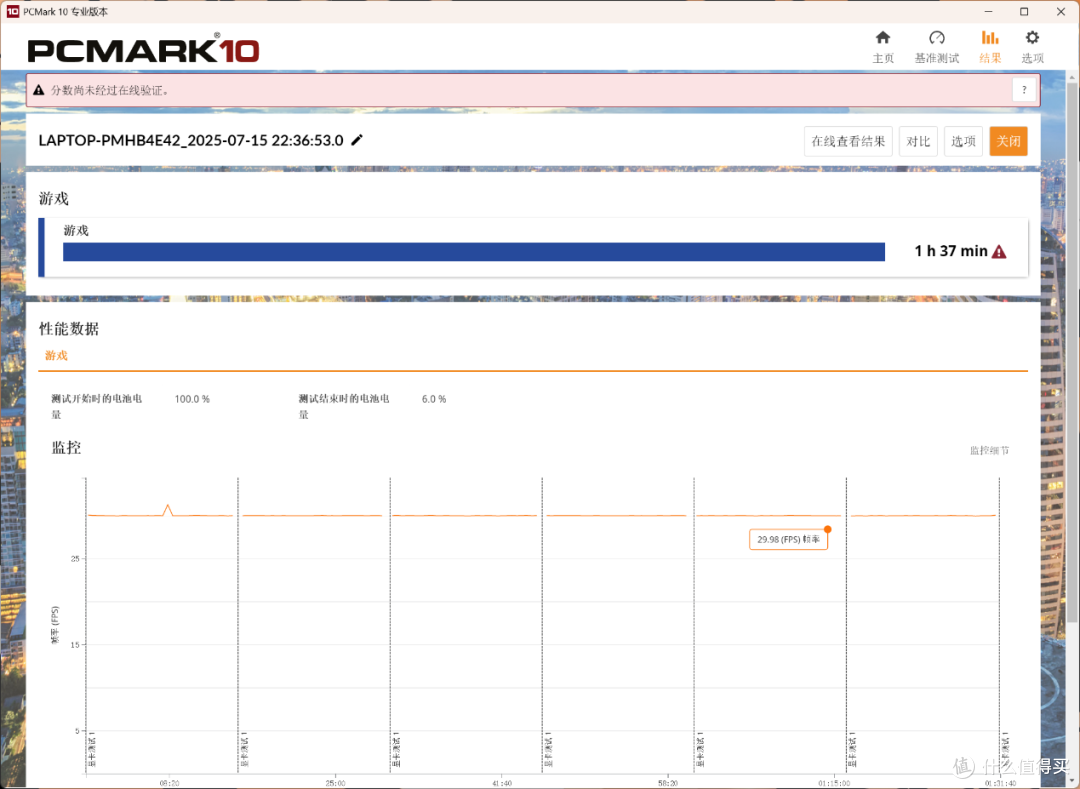Click the 41:40 time axis label
Screen dimensions: 1080x789
coord(501,783)
